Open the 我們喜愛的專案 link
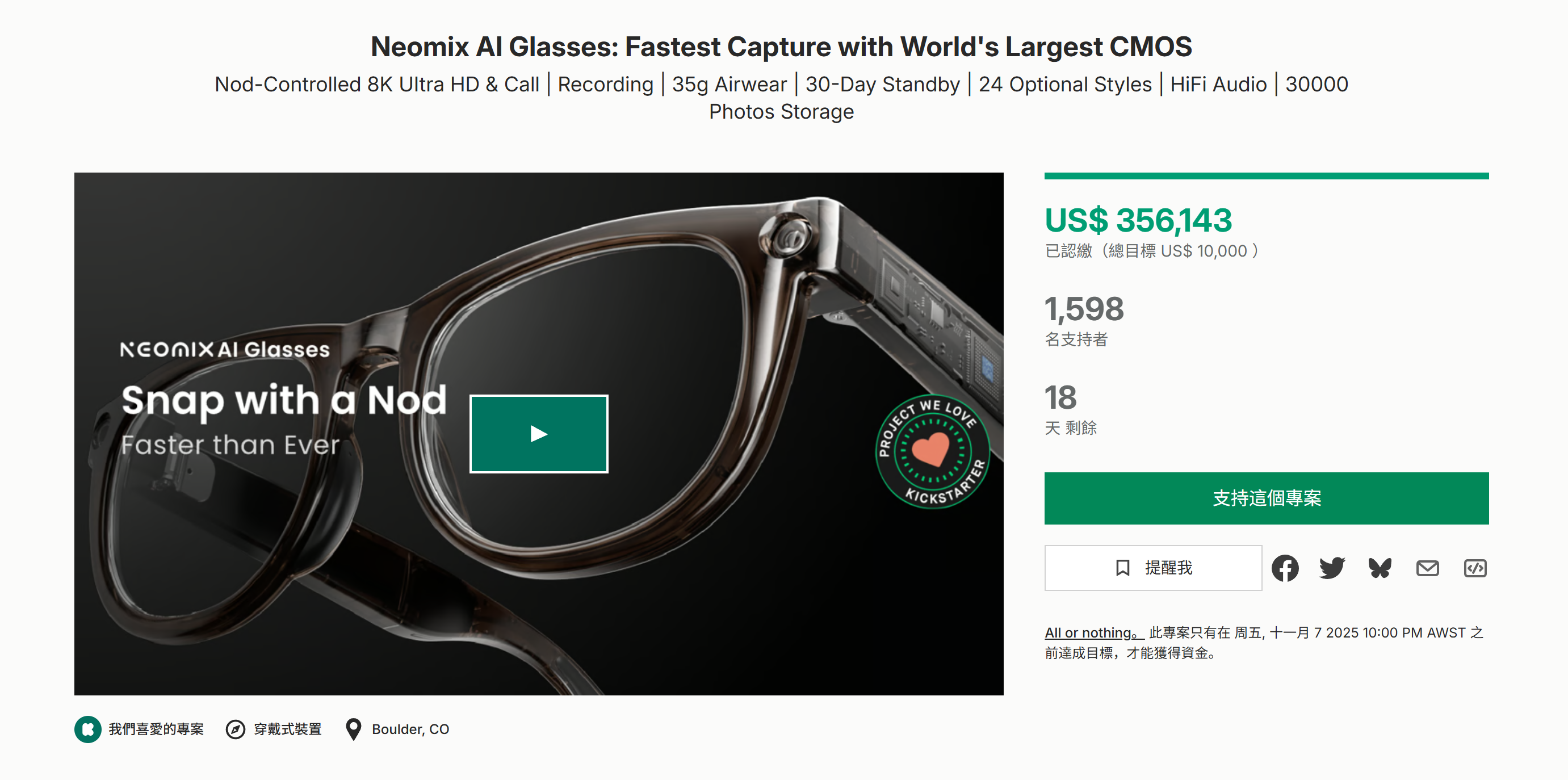The height and width of the screenshot is (780, 1568). pyautogui.click(x=156, y=729)
